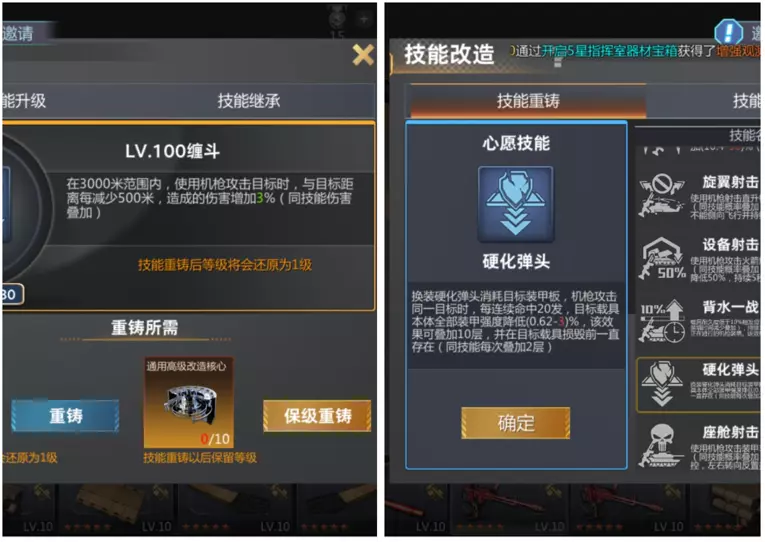The height and width of the screenshot is (542, 765).
Task: Select the 设备射击 skill icon
Action: pos(663,258)
